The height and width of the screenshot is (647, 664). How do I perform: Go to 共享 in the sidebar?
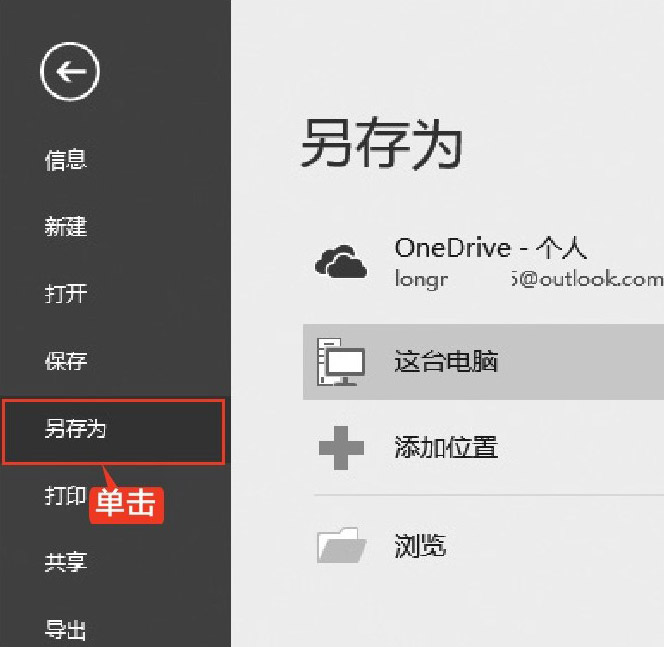[66, 562]
